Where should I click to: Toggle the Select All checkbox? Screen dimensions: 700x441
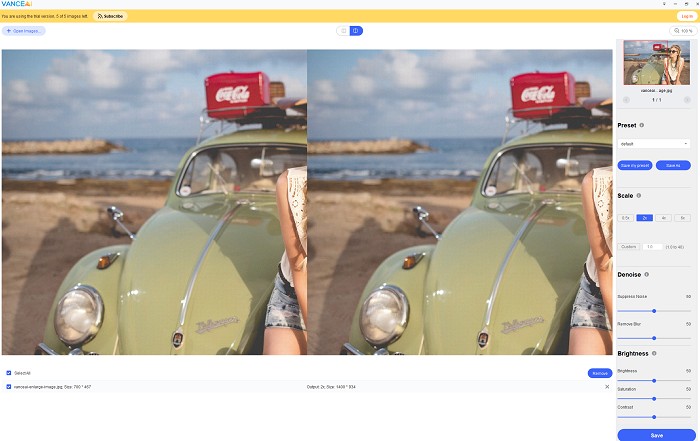(x=9, y=373)
